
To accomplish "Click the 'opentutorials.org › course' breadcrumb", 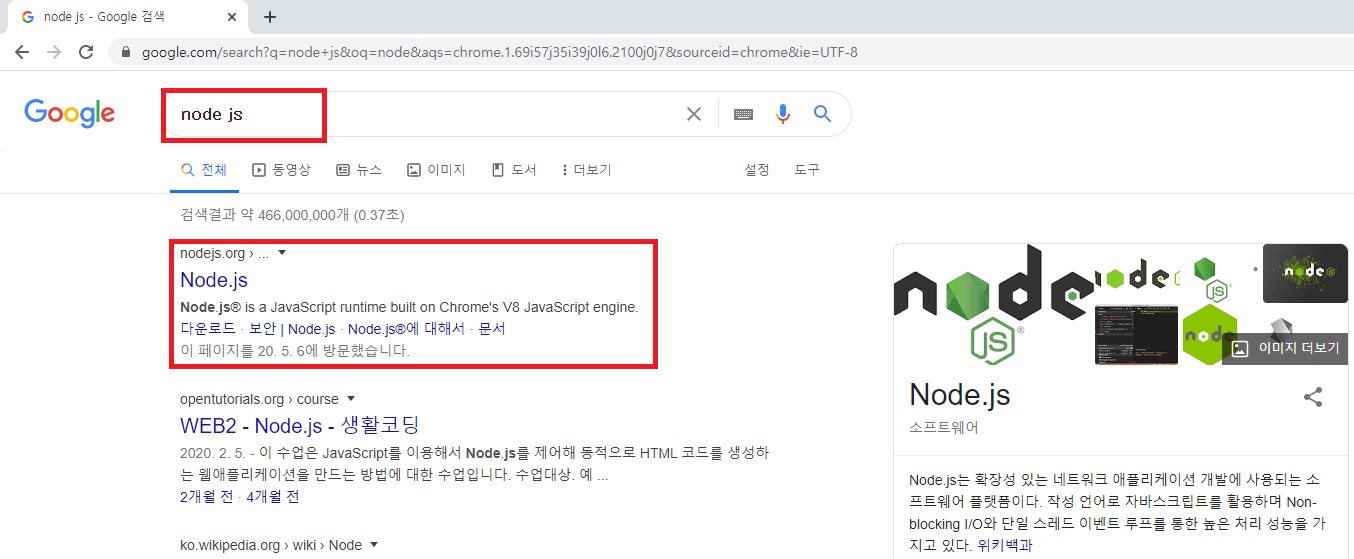I will click(259, 399).
